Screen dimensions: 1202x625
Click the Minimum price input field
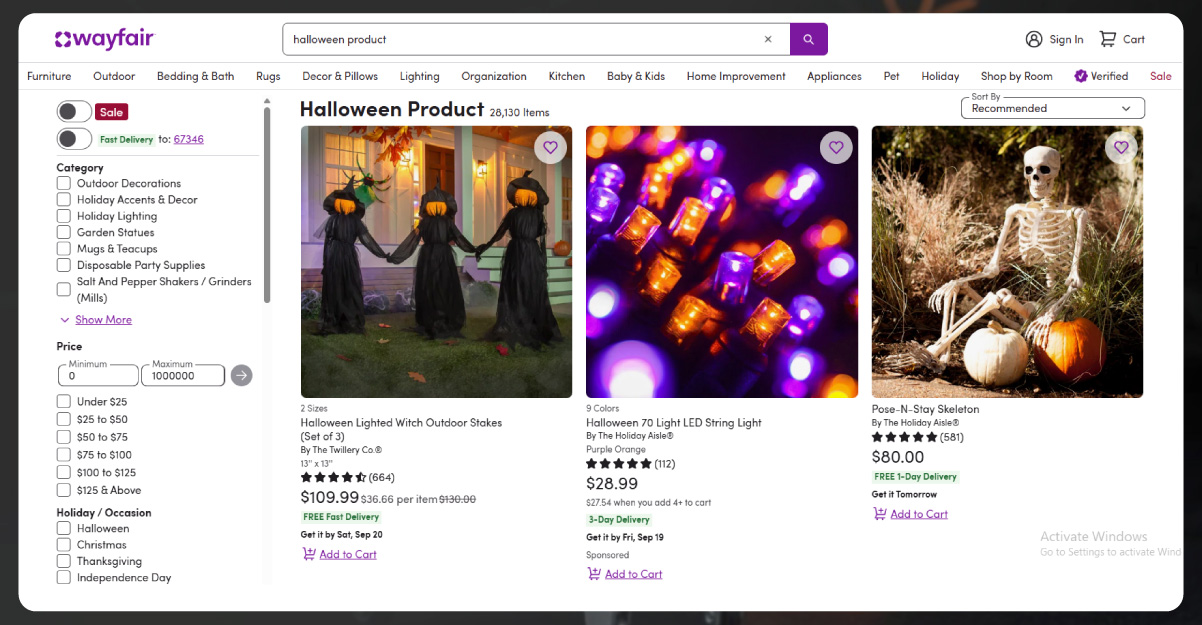97,375
